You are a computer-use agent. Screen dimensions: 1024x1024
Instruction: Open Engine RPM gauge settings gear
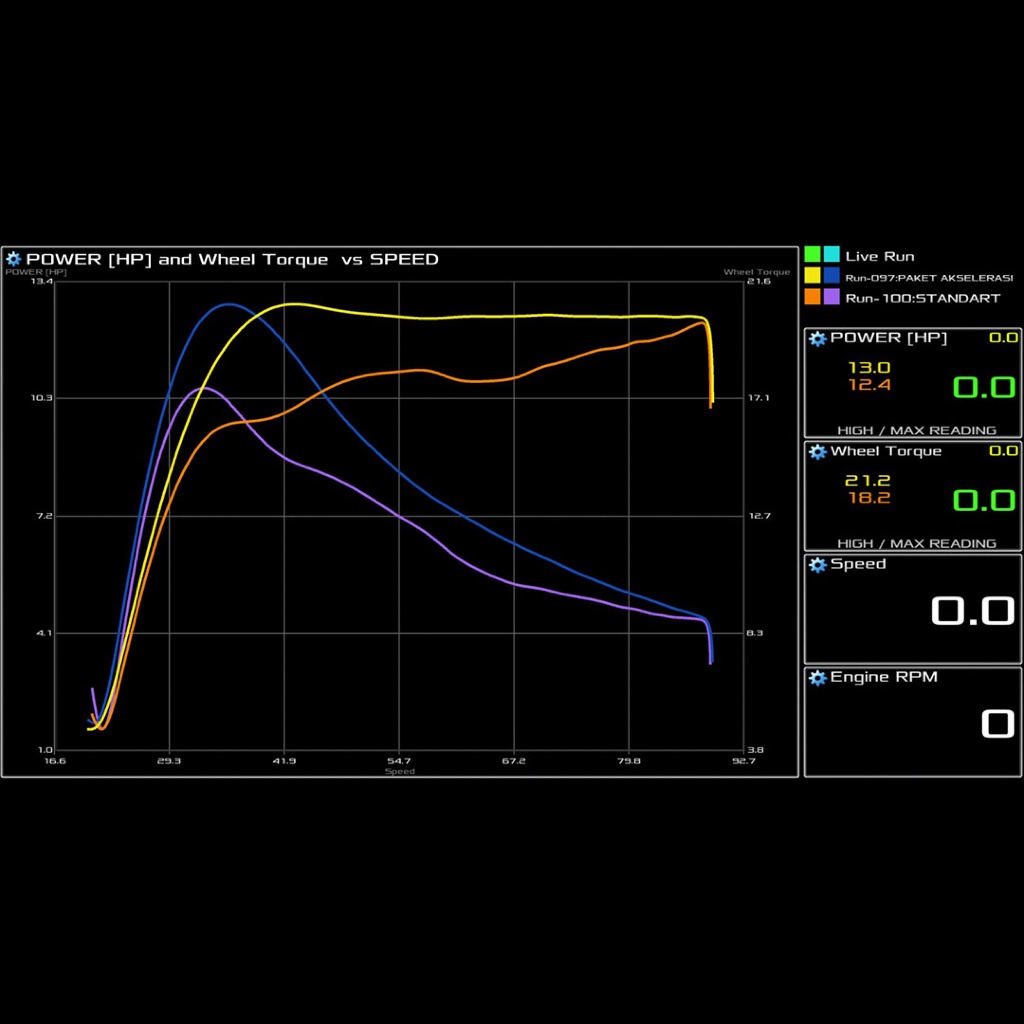817,678
